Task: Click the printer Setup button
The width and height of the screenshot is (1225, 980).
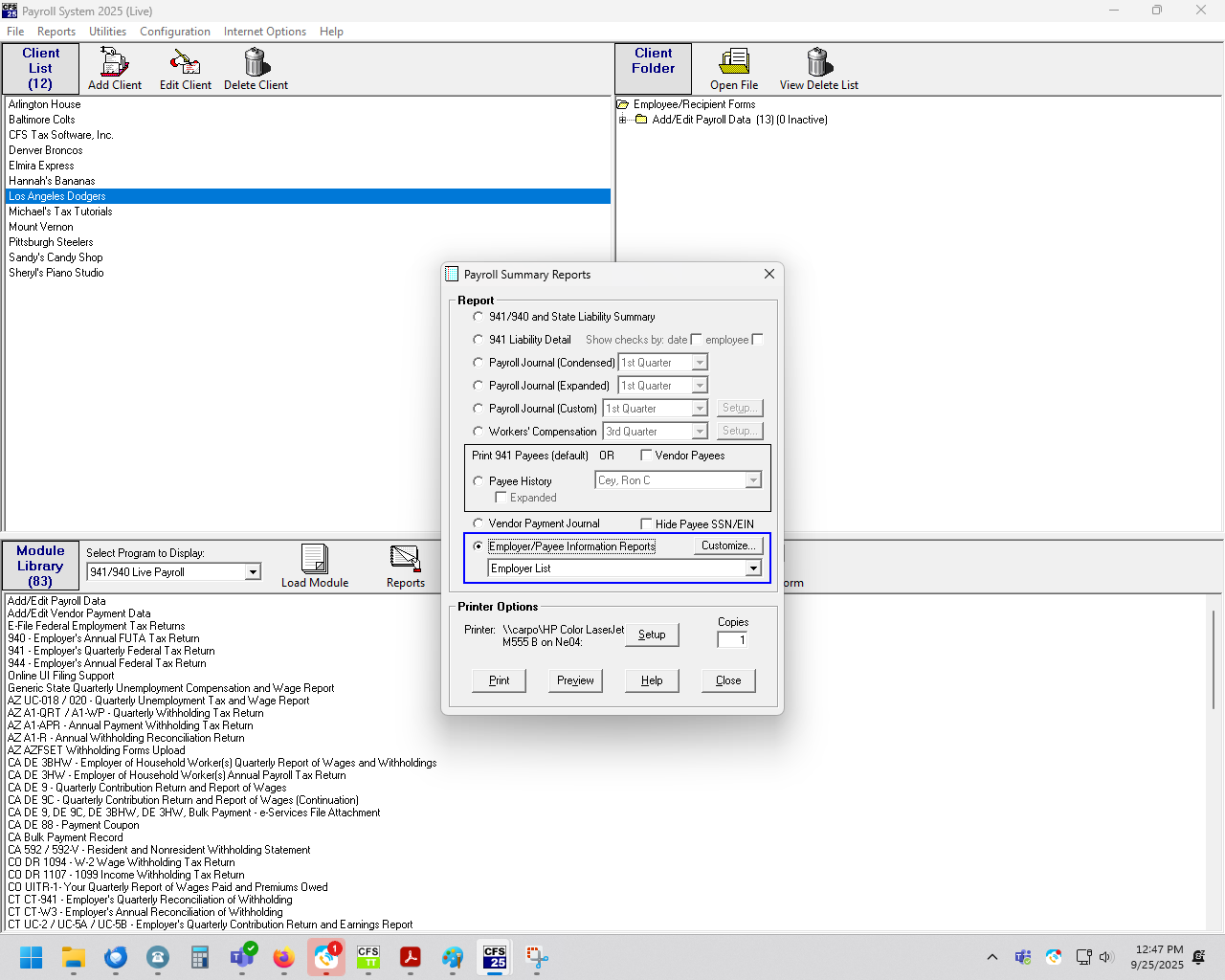Action: [x=652, y=635]
